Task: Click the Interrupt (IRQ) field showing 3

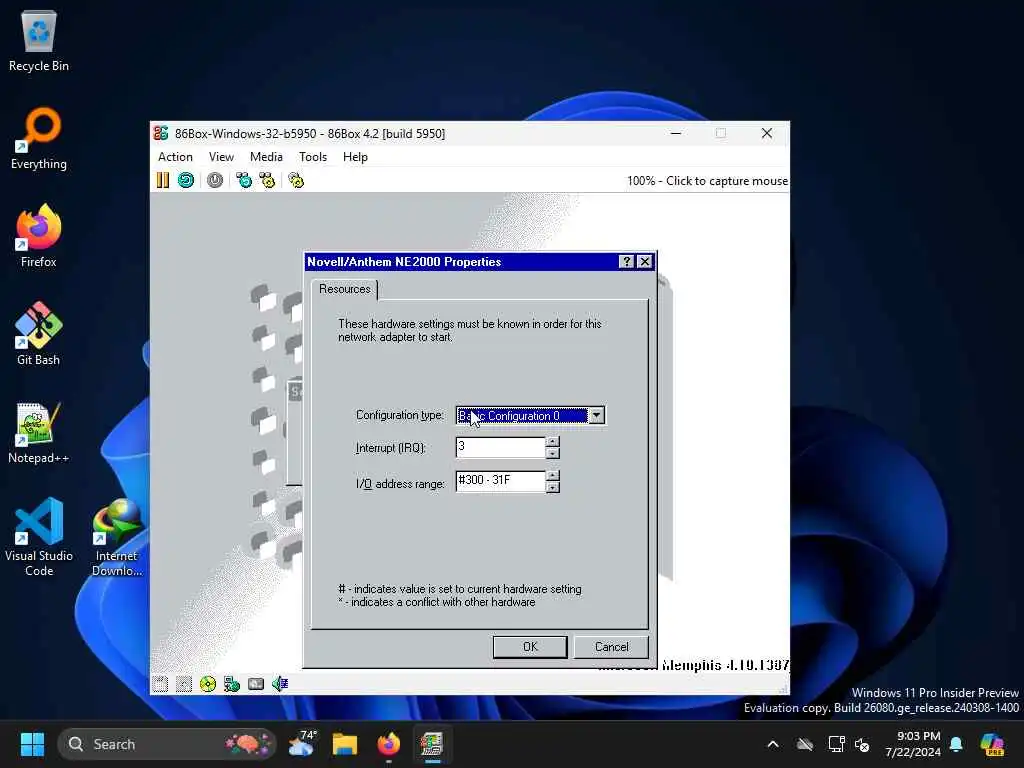Action: (x=500, y=447)
